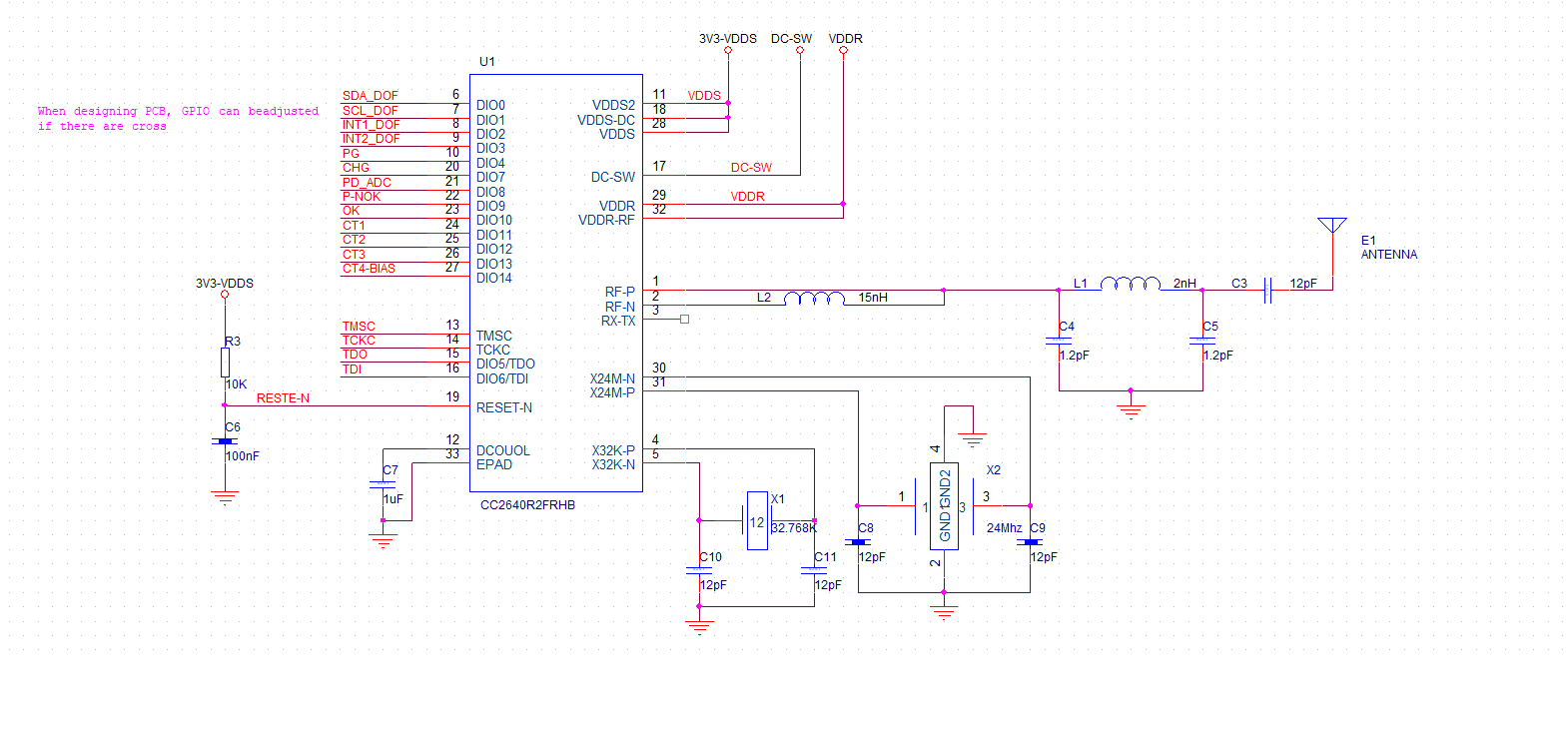The height and width of the screenshot is (735, 1568).
Task: Click the DCOUOL pin name
Action: pyautogui.click(x=503, y=450)
